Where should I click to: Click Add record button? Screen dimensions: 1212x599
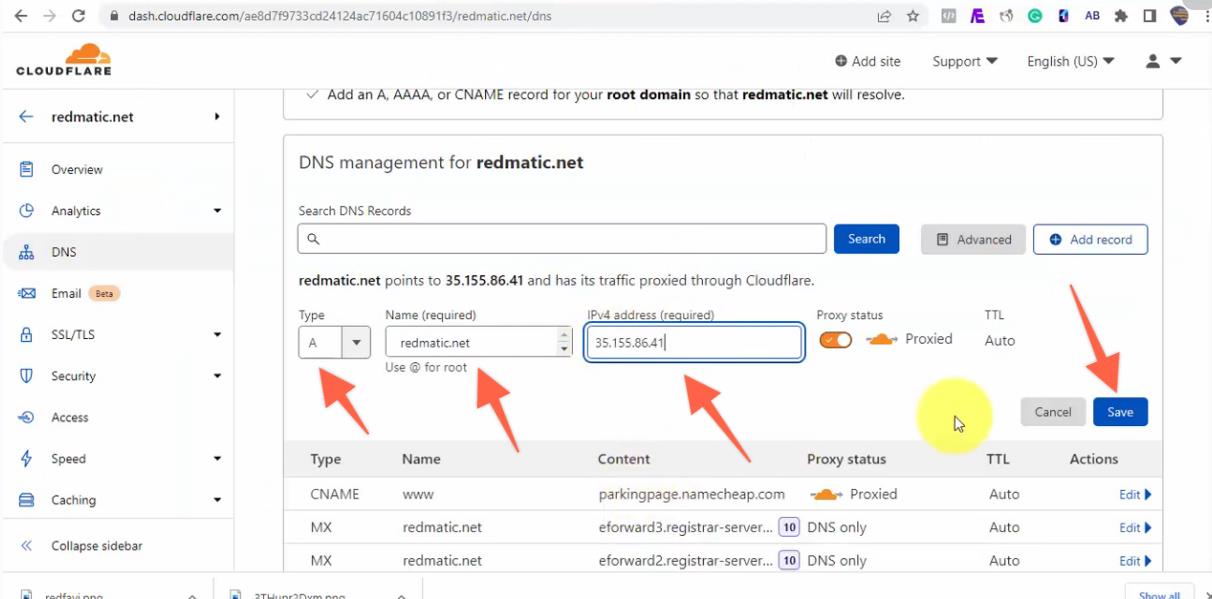1090,240
